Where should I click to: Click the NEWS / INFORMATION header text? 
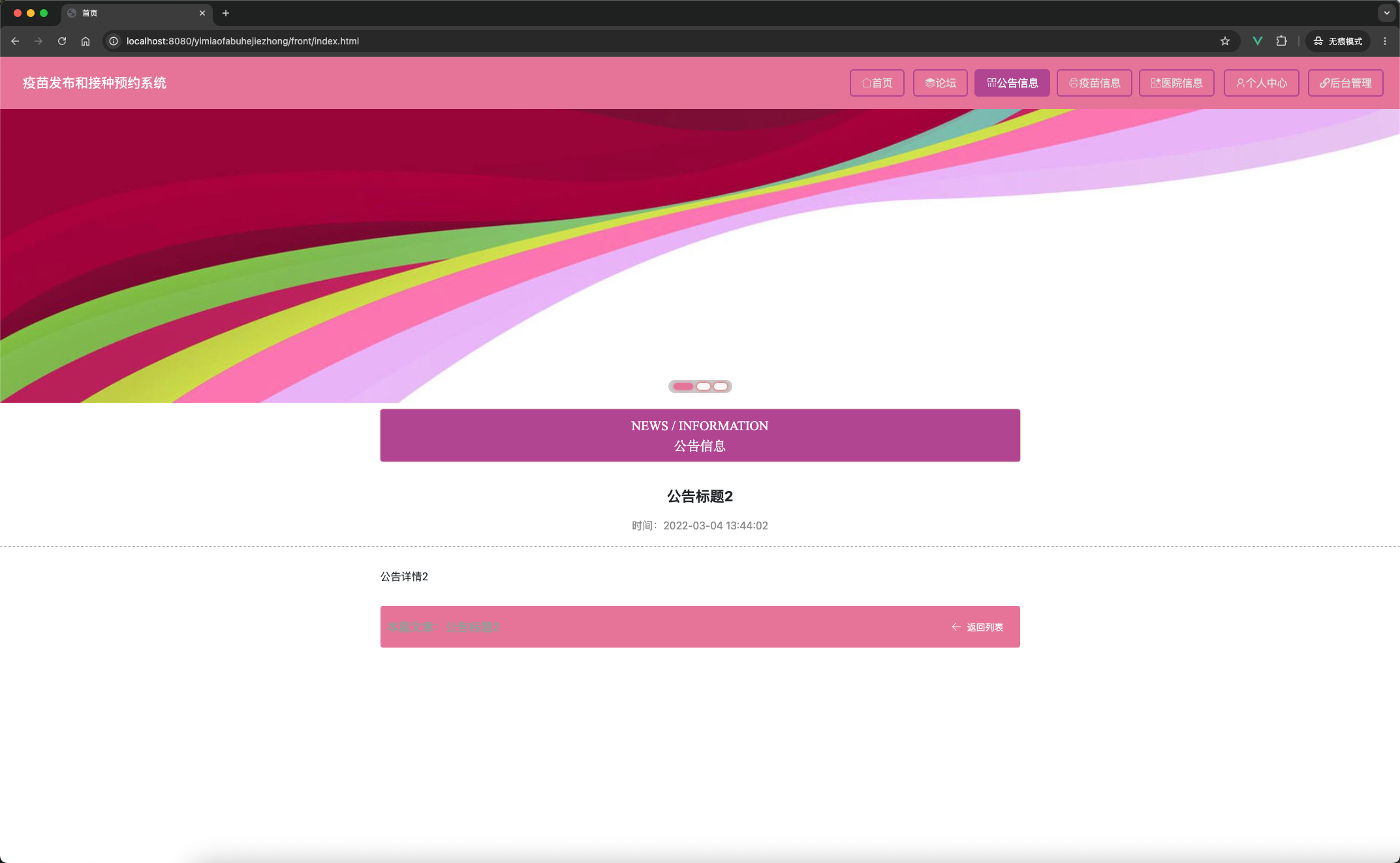coord(700,426)
